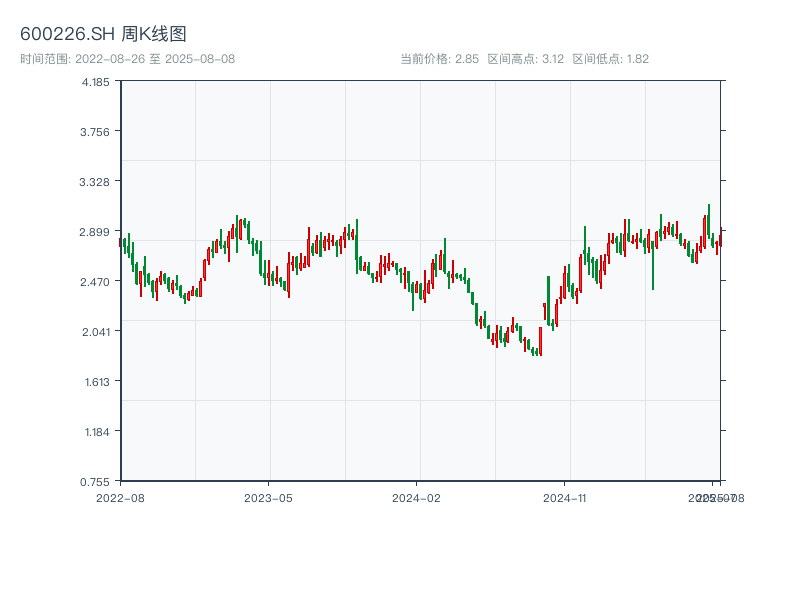Click the 区间高点 3.12 label
Image resolution: width=800 pixels, height=600 pixels.
(525, 59)
